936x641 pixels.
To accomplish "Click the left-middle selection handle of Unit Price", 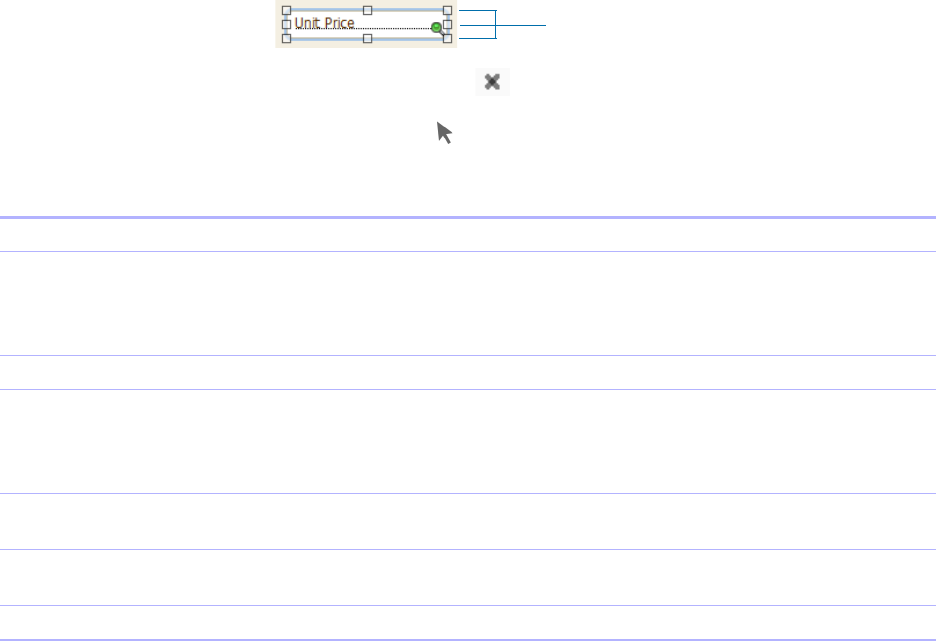I will (287, 24).
